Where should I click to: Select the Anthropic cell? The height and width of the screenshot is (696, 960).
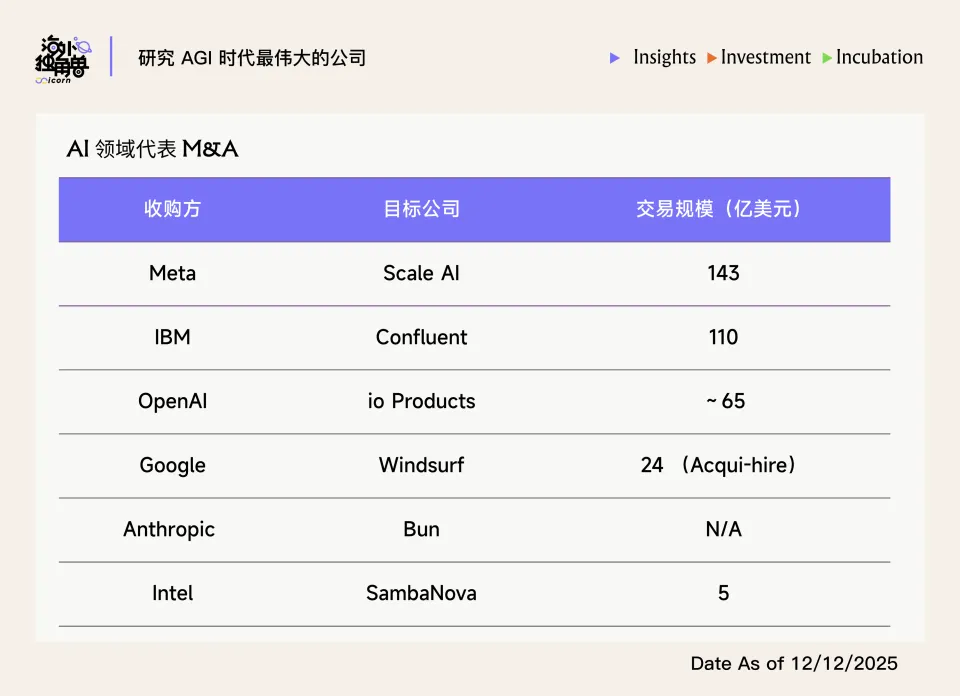pyautogui.click(x=169, y=529)
